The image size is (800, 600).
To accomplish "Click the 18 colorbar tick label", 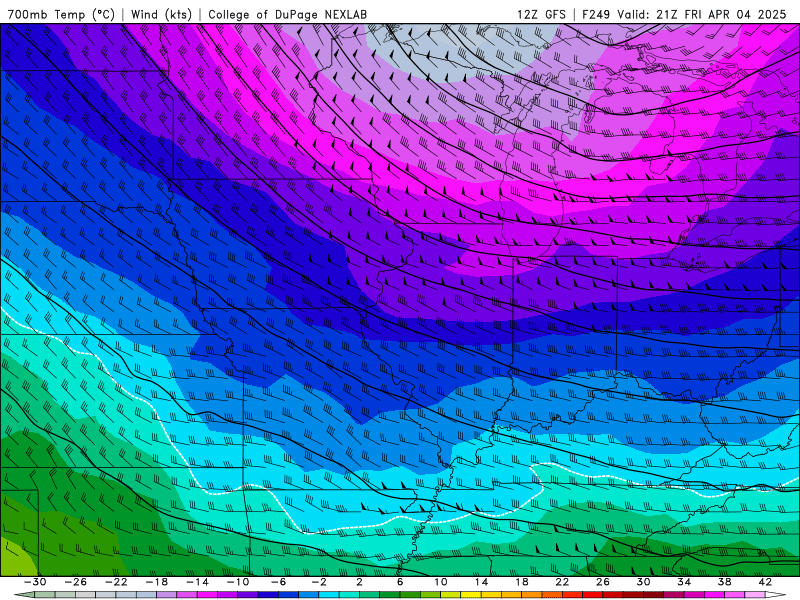I will click(522, 582).
